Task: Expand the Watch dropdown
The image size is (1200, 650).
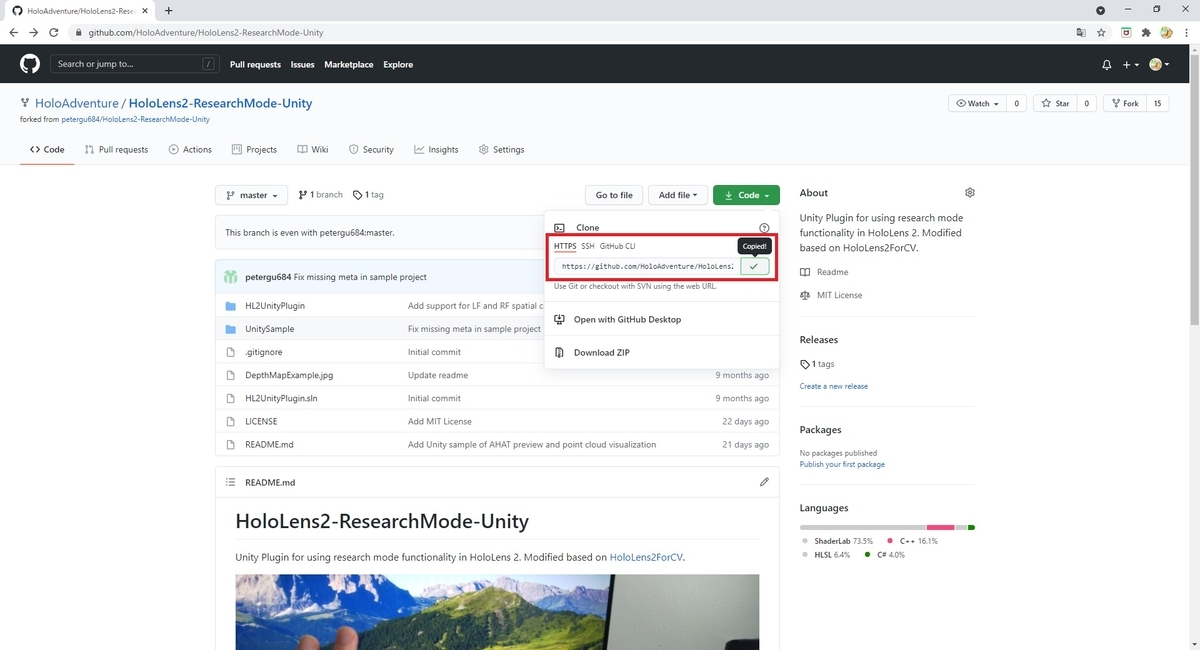Action: (977, 103)
